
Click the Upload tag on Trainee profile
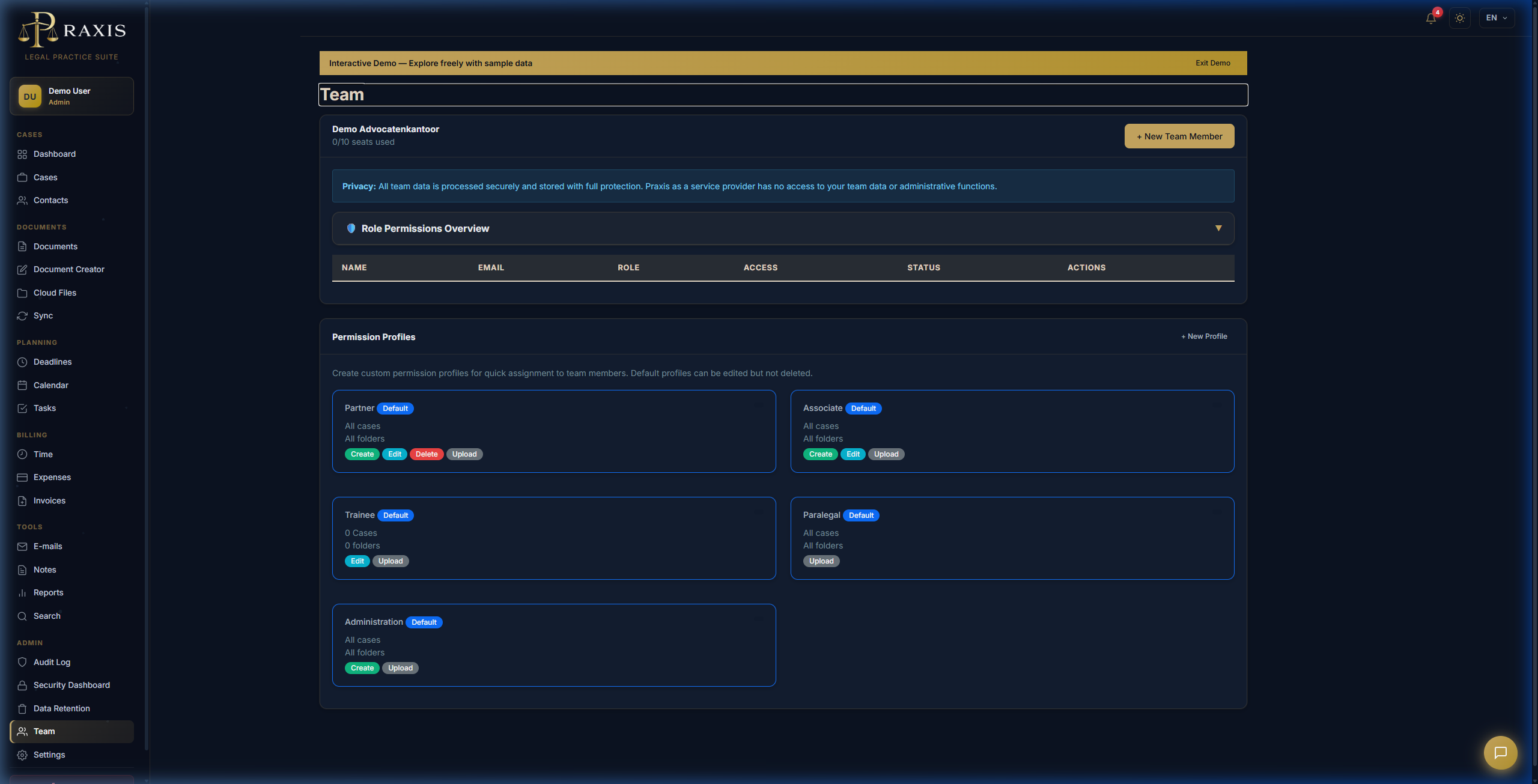[391, 561]
